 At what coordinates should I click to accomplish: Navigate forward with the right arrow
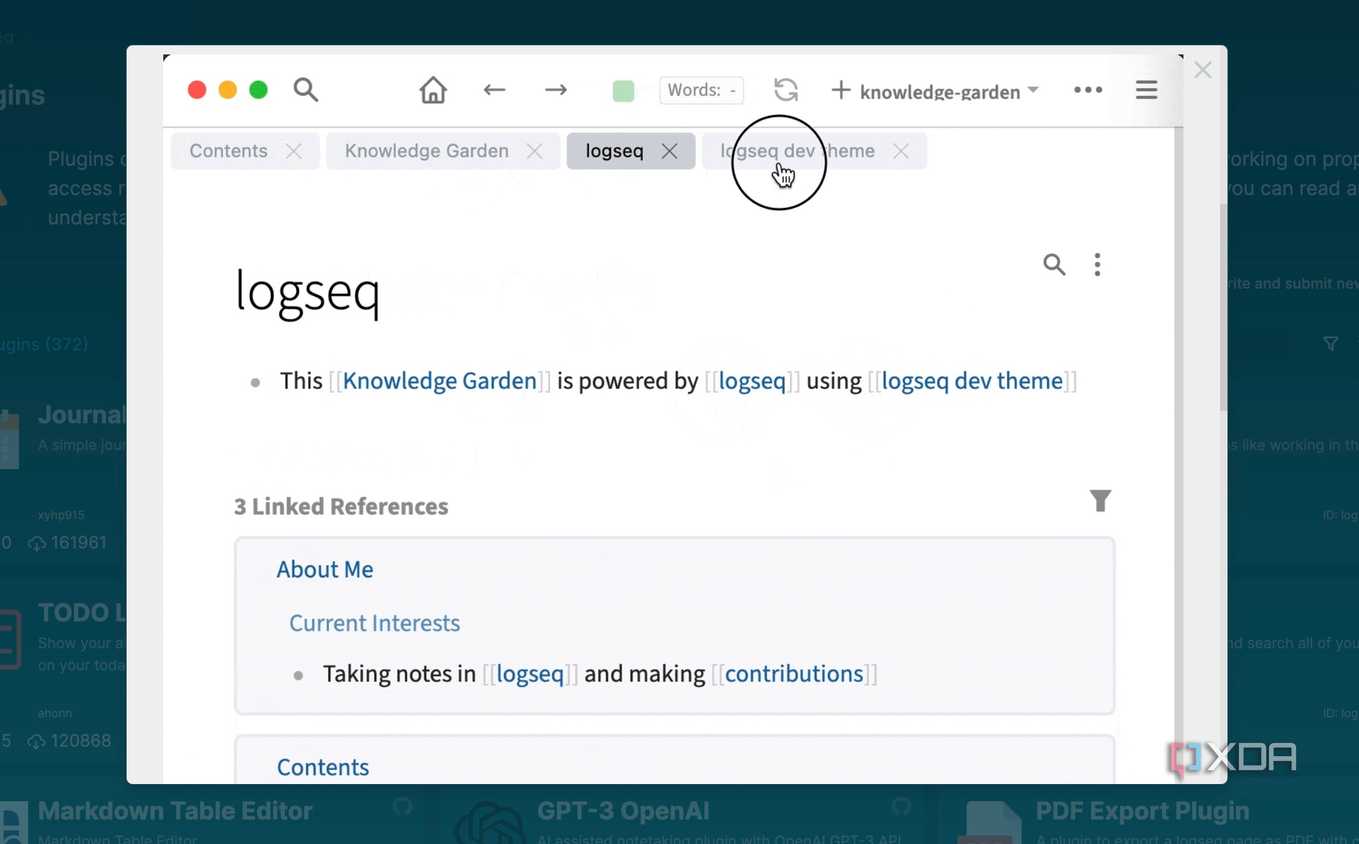click(556, 90)
